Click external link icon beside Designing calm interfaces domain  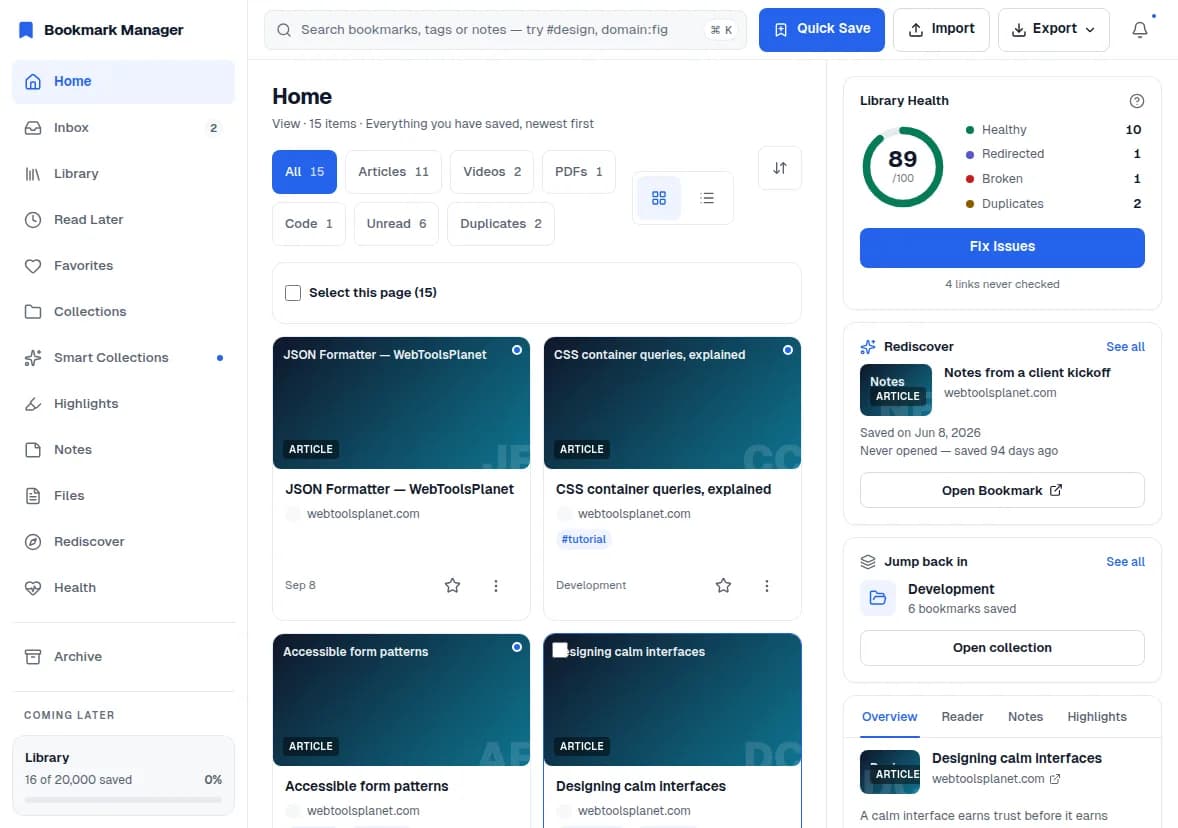coord(1055,779)
